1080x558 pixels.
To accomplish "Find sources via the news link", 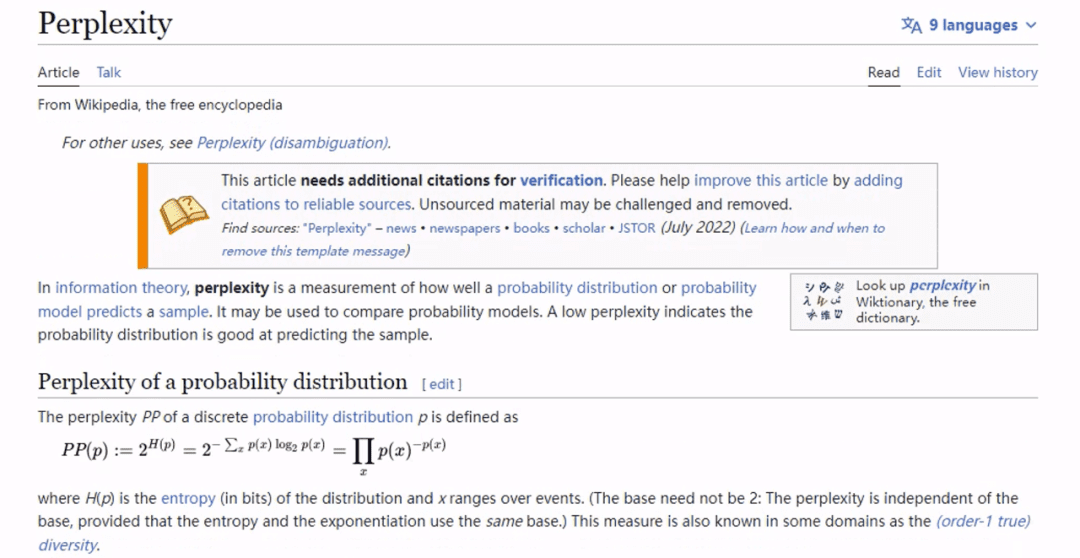I will coord(401,228).
